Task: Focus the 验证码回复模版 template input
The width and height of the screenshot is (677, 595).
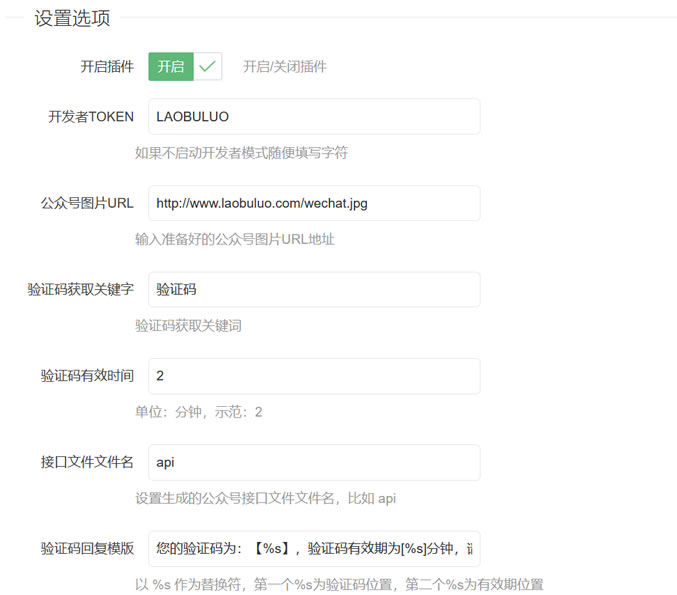Action: (x=313, y=548)
